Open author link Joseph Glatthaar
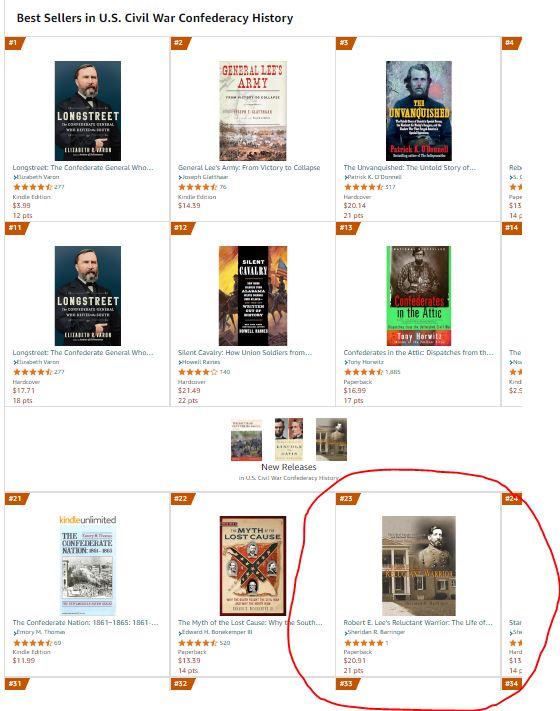Viewport: 560px width, 711px height. coord(205,177)
